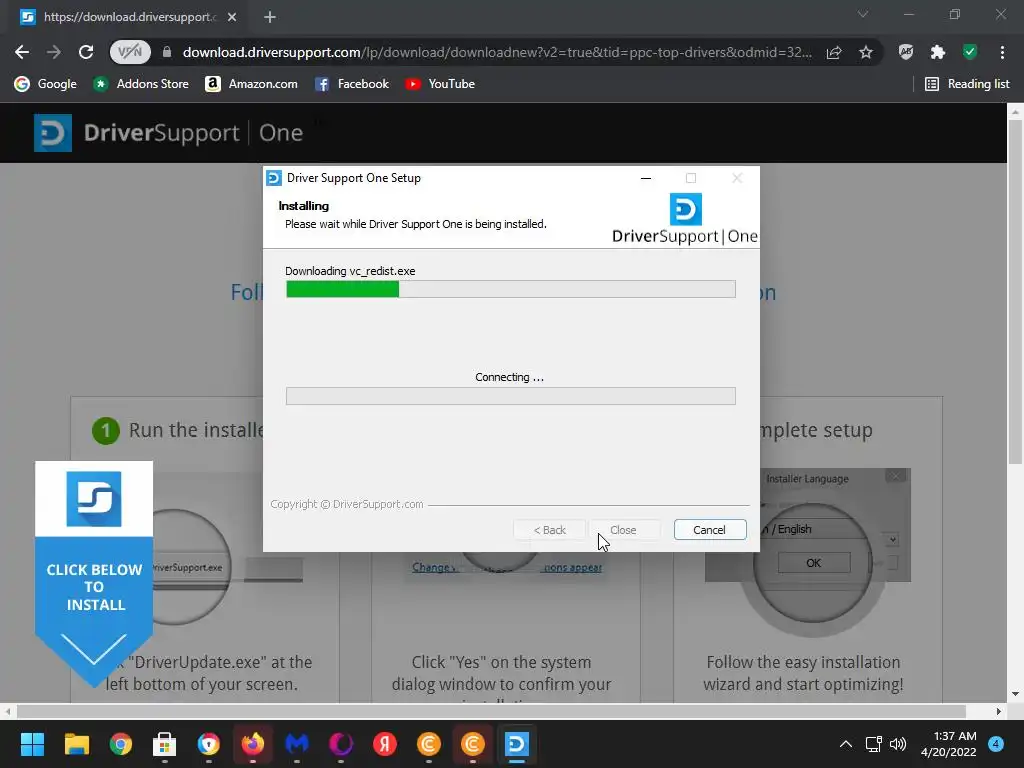
Task: Minimize the Driver Support One Setup dialog
Action: tap(646, 178)
